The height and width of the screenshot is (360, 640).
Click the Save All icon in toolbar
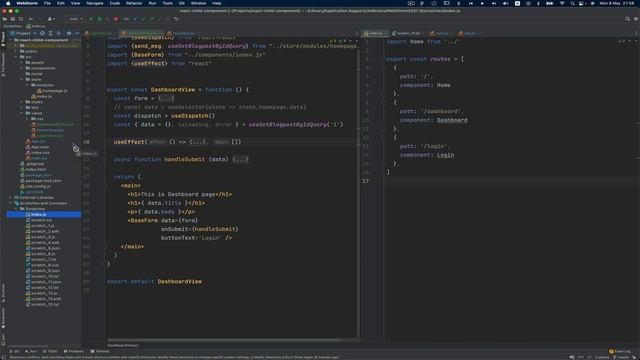click(13, 19)
